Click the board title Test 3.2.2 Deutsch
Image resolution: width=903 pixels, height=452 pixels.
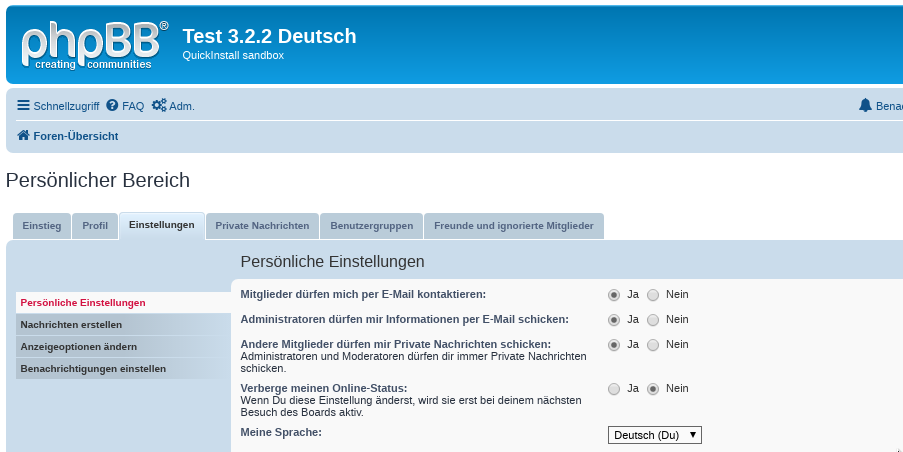click(x=270, y=36)
